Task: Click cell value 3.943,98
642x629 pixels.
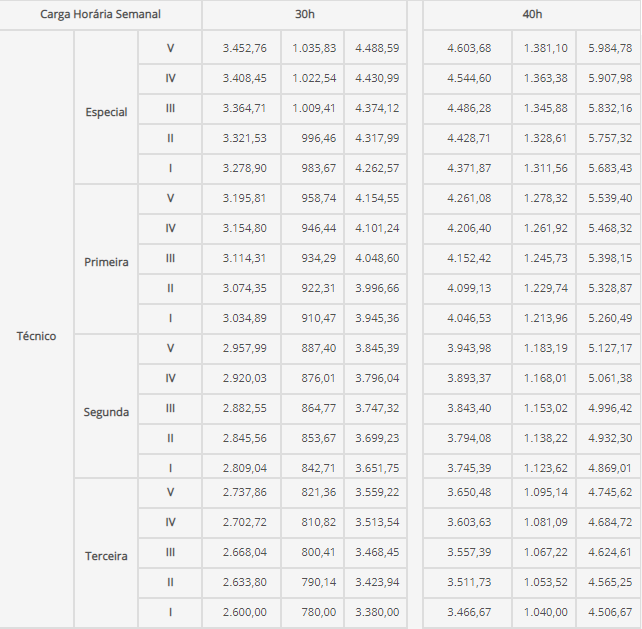Action: click(469, 348)
